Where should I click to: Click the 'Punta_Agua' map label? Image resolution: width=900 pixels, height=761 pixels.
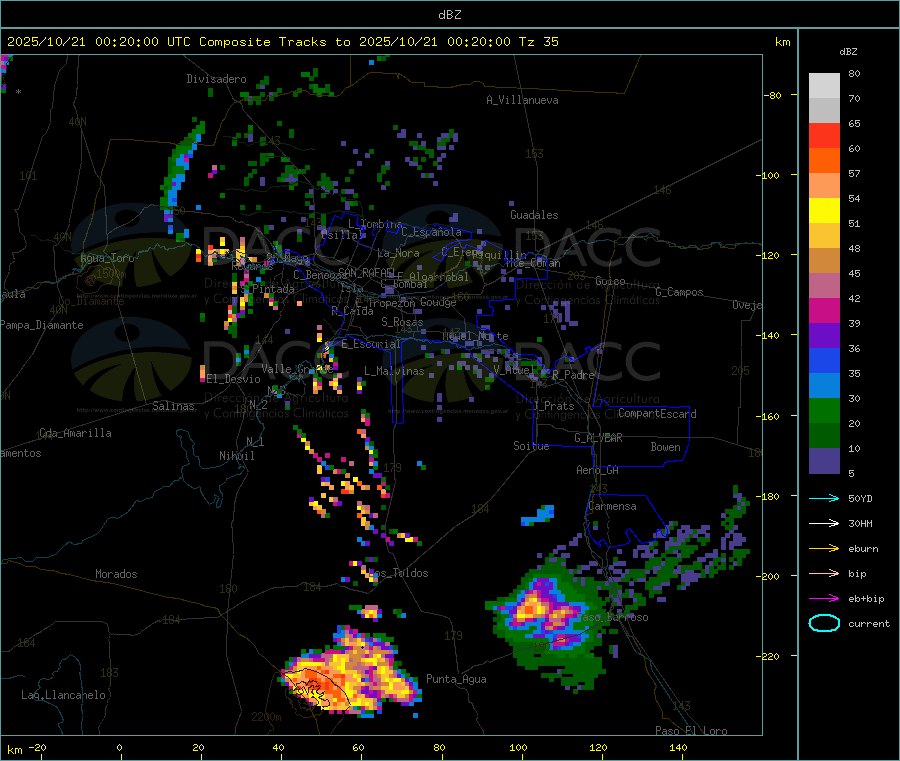pyautogui.click(x=456, y=679)
